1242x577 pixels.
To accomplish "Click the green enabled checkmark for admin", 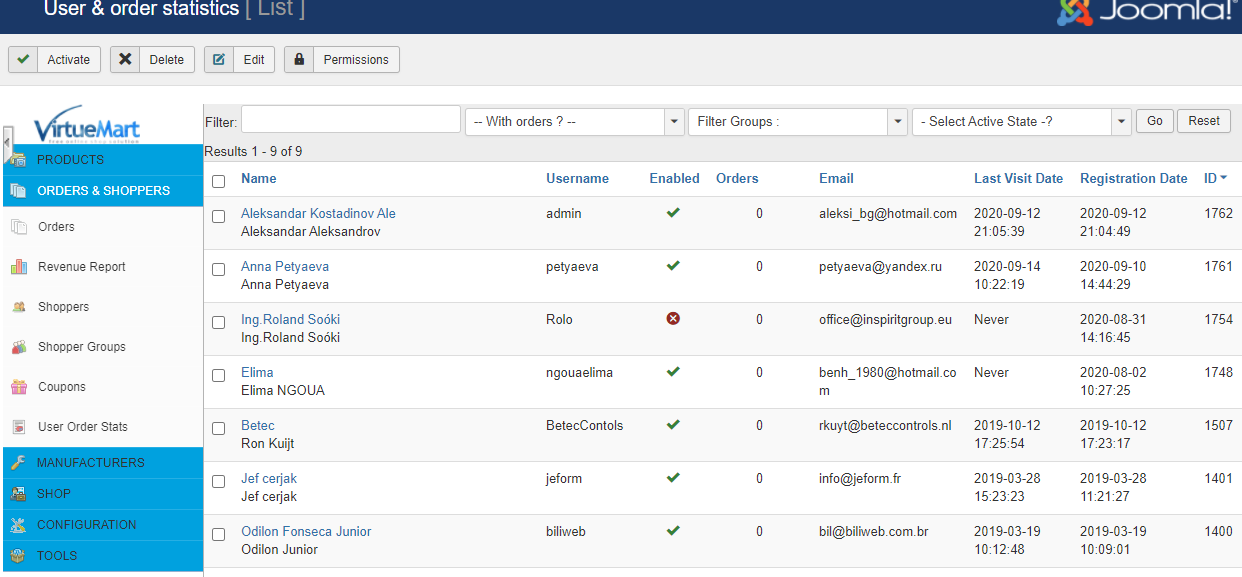I will point(673,213).
